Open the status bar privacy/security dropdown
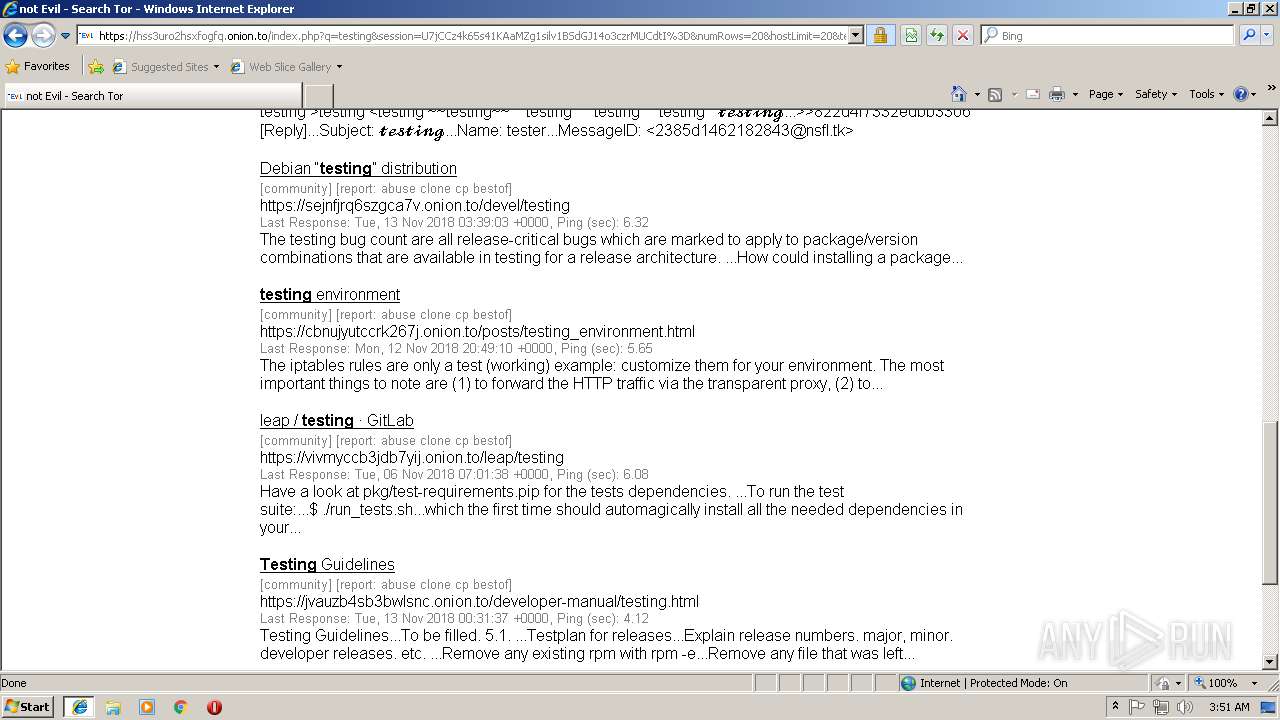The image size is (1280, 720). click(1170, 683)
